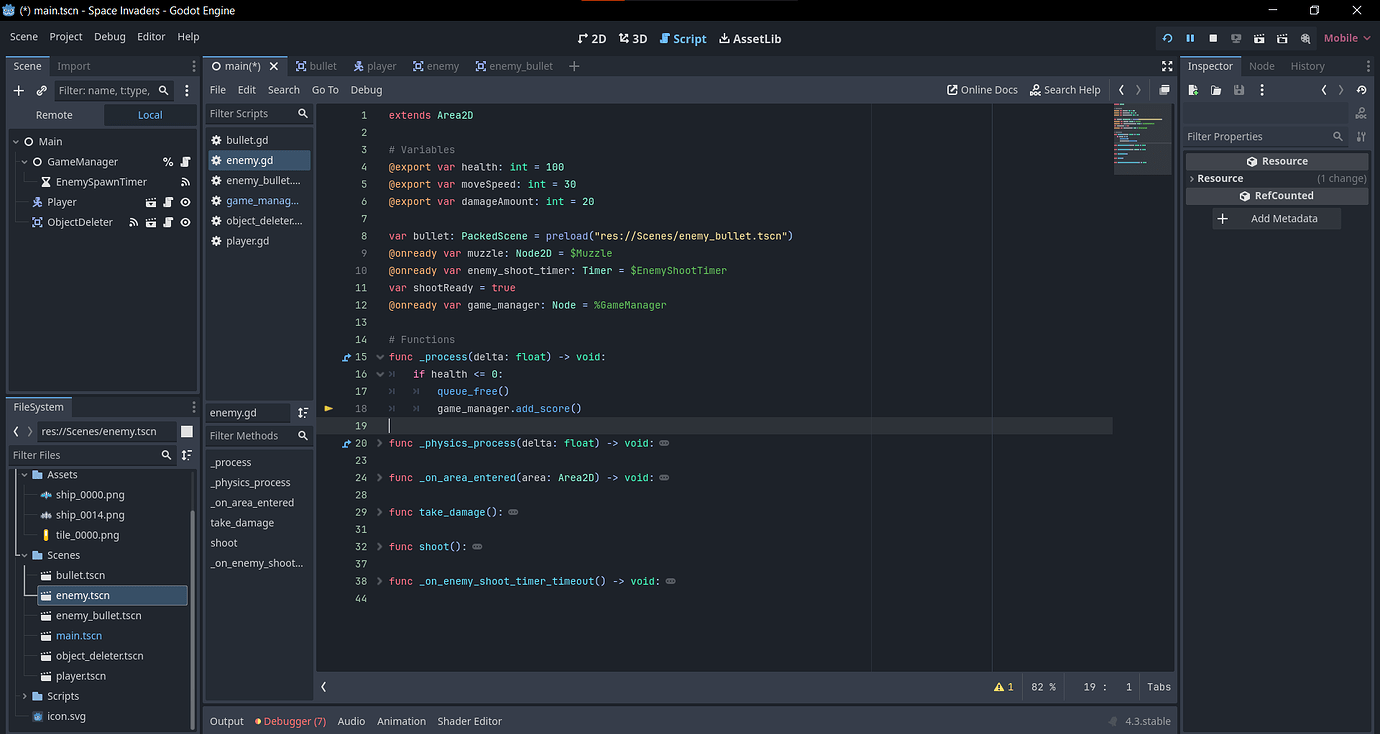
Task: Toggle FileSystem split mode
Action: tap(187, 431)
